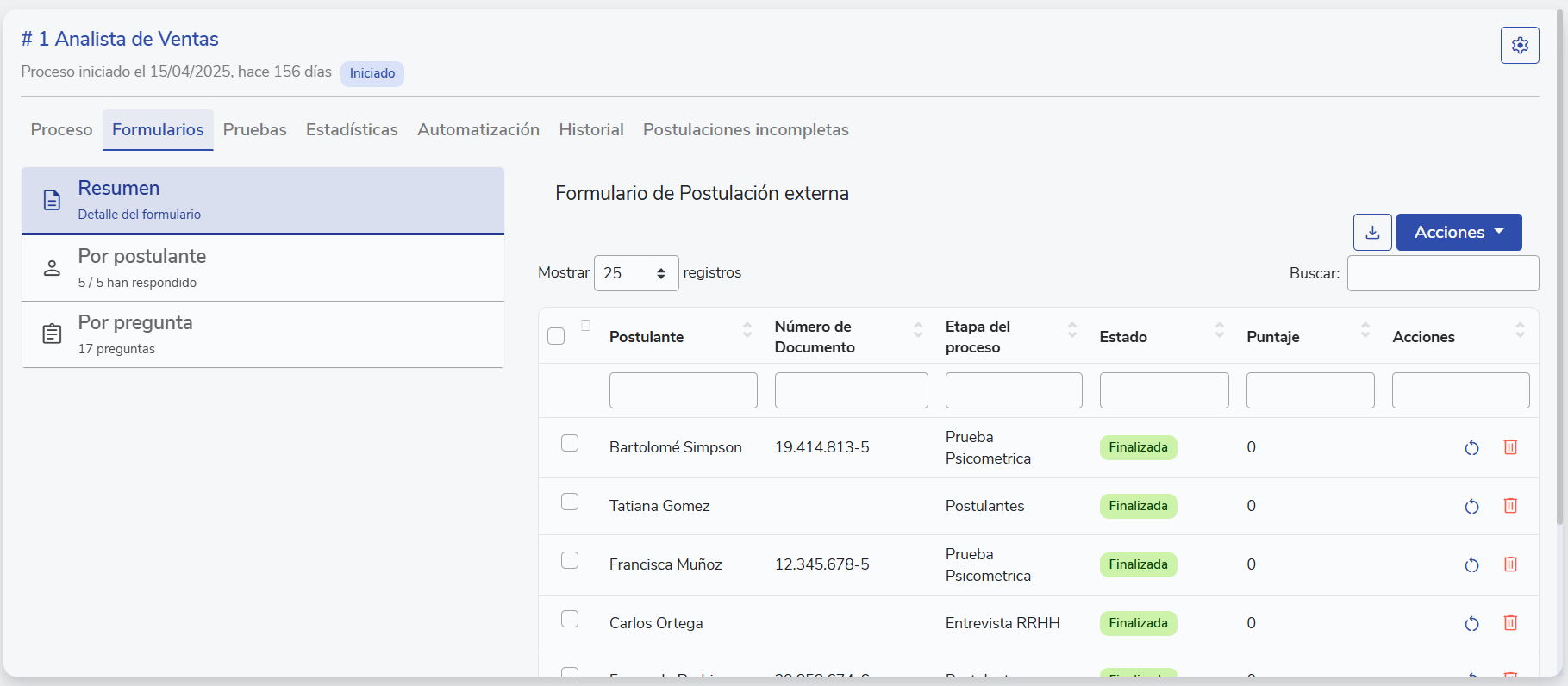This screenshot has height=686, width=1568.
Task: Switch to the Estadísticas tab
Action: [x=352, y=130]
